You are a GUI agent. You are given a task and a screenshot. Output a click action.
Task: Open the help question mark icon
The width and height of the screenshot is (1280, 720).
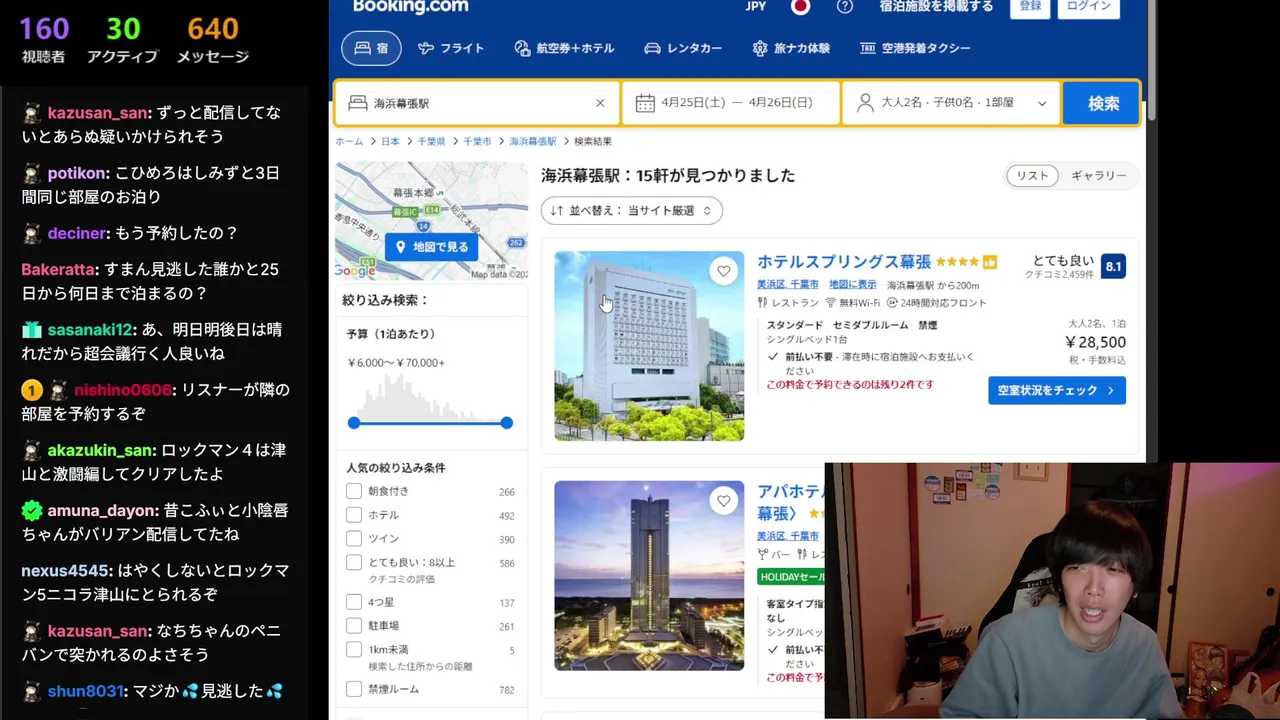click(845, 7)
